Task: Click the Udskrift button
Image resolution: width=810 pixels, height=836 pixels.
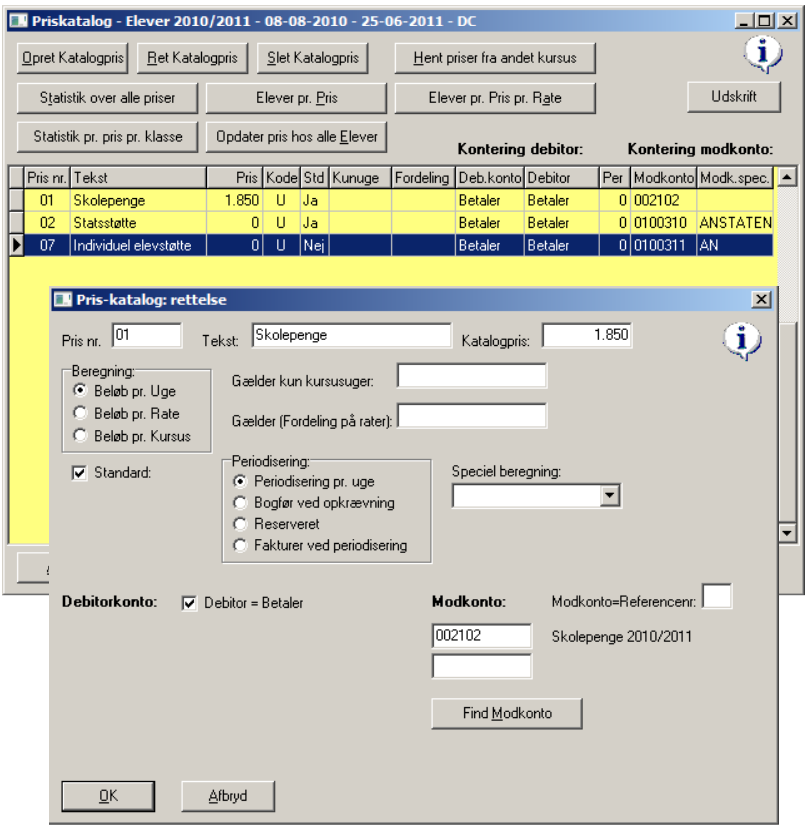Action: click(x=734, y=97)
